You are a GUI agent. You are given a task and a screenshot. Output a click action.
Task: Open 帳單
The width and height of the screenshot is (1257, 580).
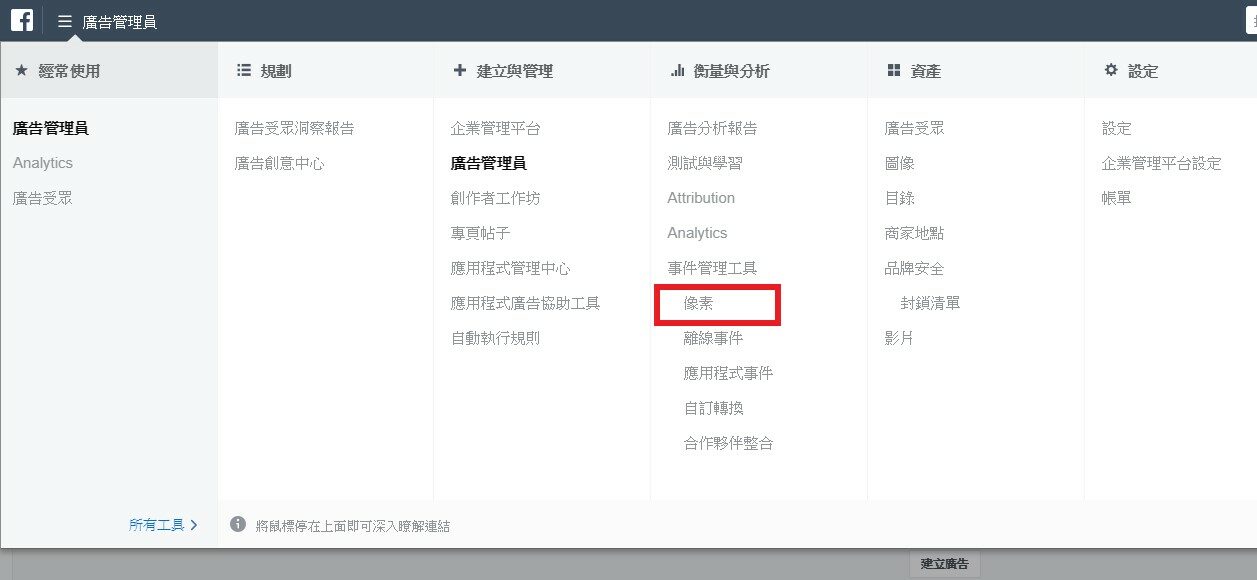pos(1117,198)
